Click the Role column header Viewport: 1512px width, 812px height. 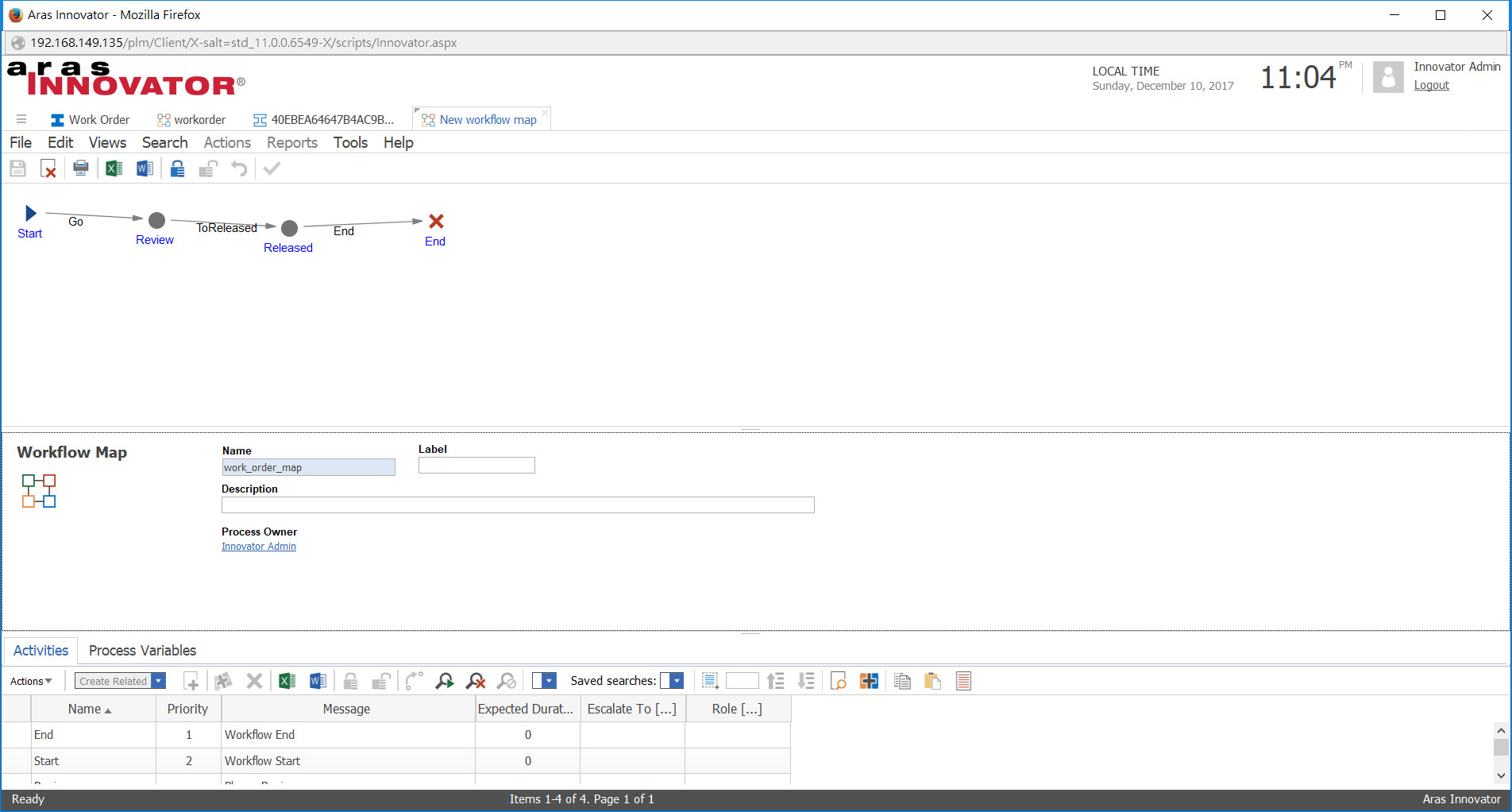[x=737, y=709]
